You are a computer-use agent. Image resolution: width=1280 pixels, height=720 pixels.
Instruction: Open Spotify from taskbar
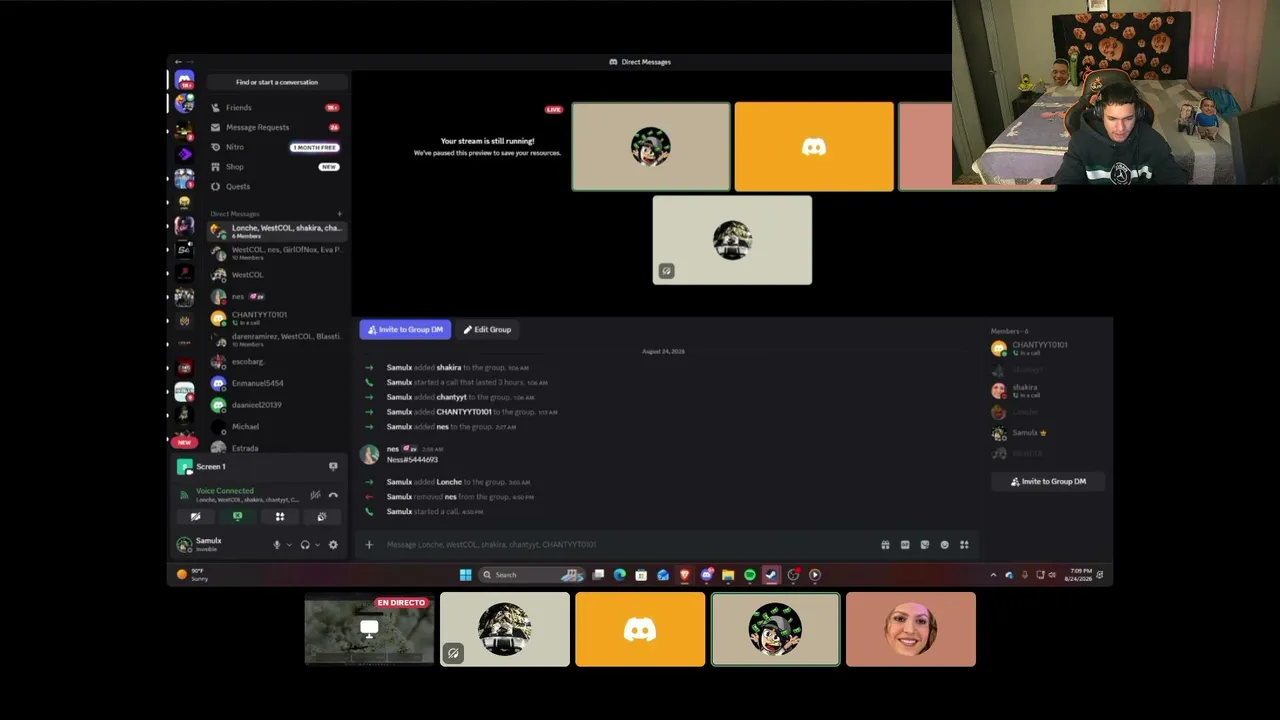coord(750,575)
